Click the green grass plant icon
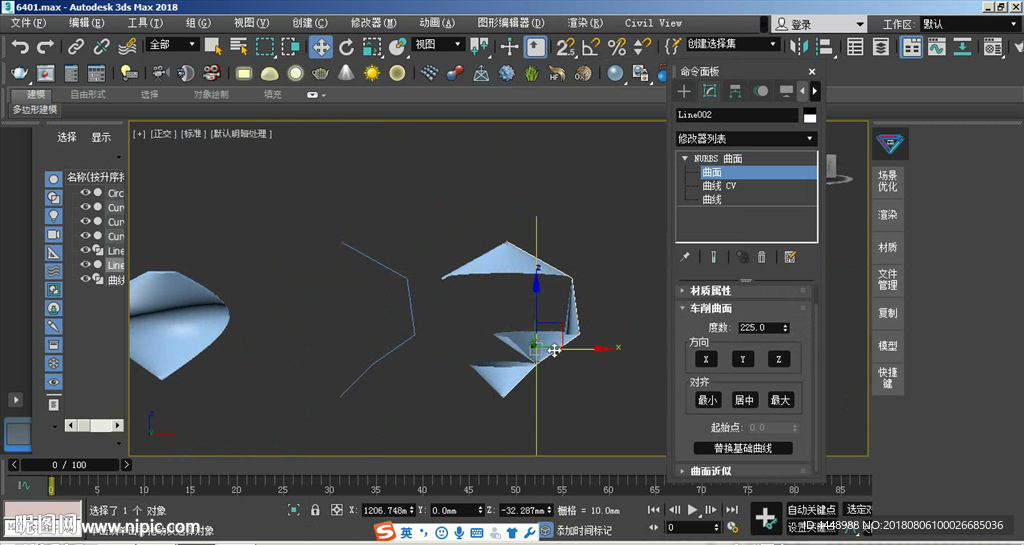The width and height of the screenshot is (1024, 545). [532, 73]
